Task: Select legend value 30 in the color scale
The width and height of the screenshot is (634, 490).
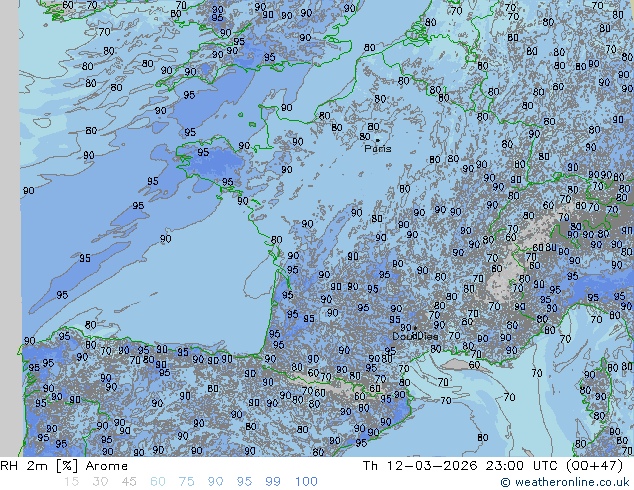Action: [x=100, y=482]
